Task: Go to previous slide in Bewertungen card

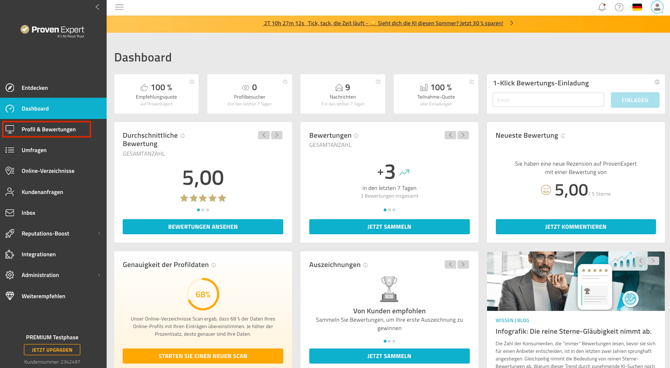Action: [x=450, y=135]
